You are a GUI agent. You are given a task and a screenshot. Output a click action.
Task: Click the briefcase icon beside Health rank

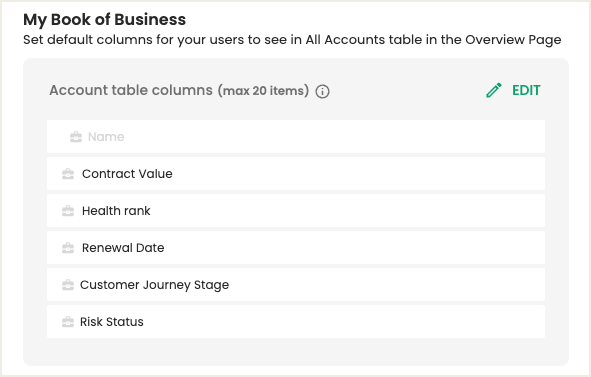[x=68, y=211]
